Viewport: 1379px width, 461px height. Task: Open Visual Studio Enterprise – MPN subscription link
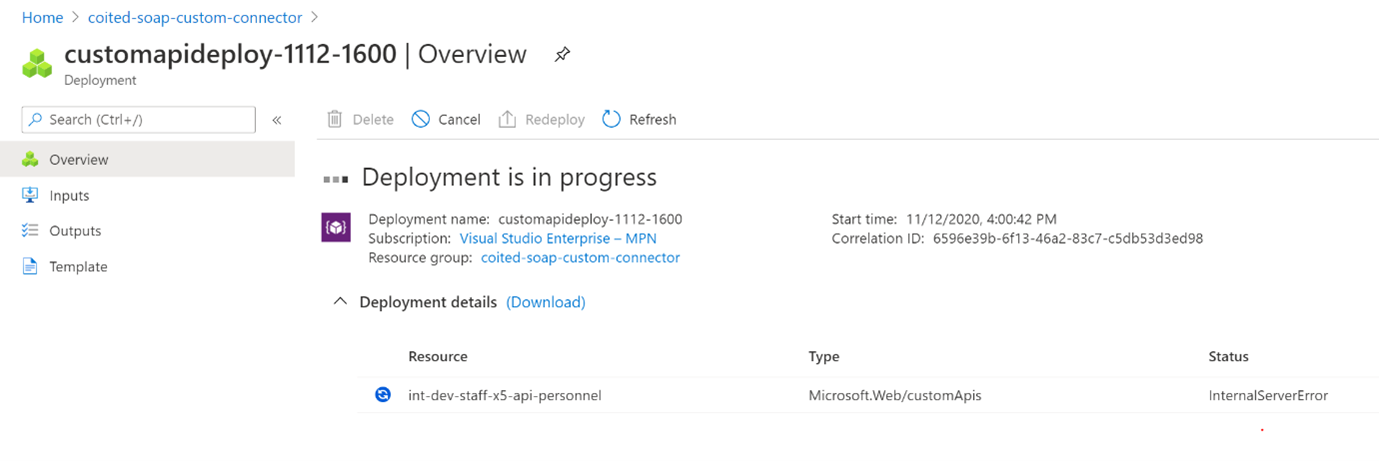click(x=557, y=238)
